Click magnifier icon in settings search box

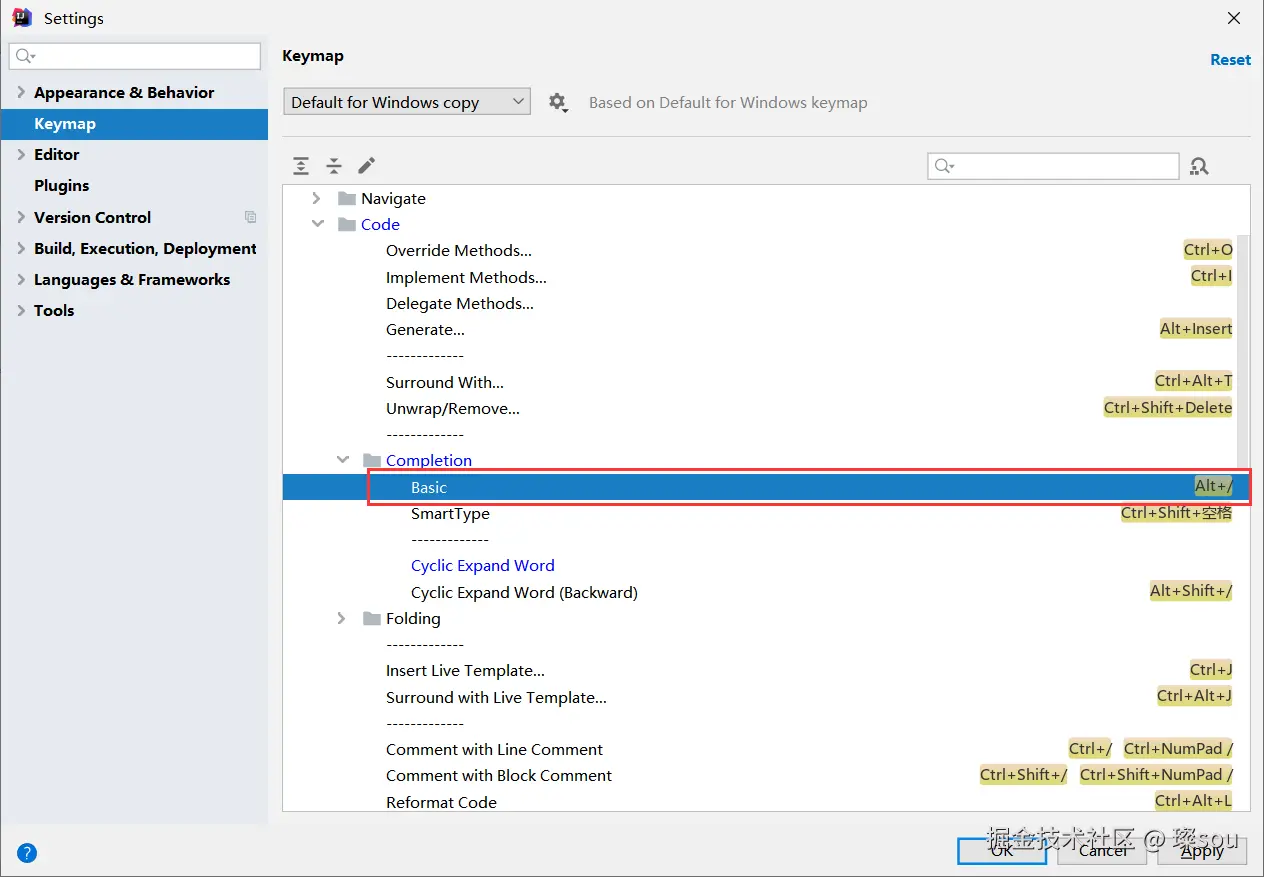(x=26, y=56)
